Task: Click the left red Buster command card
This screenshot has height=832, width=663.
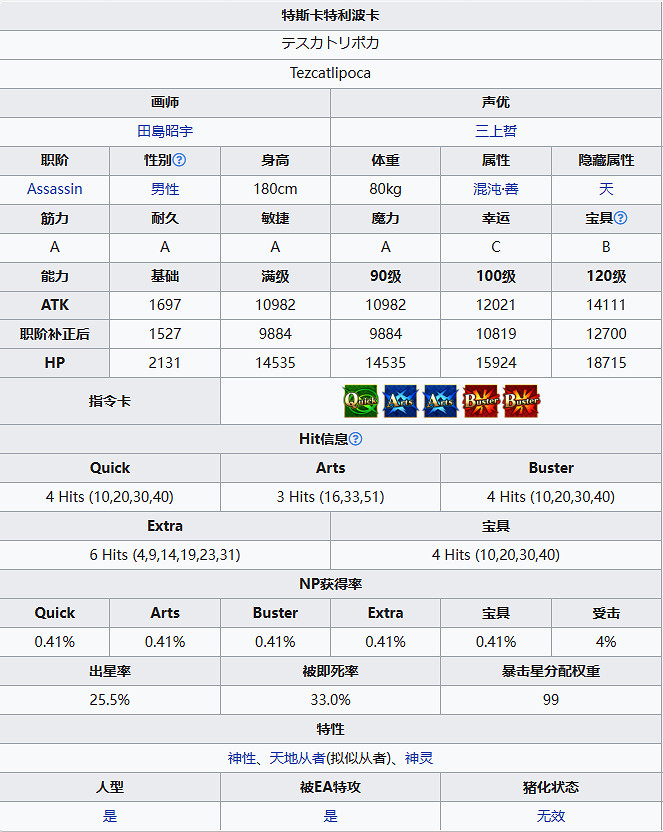Action: pos(481,401)
